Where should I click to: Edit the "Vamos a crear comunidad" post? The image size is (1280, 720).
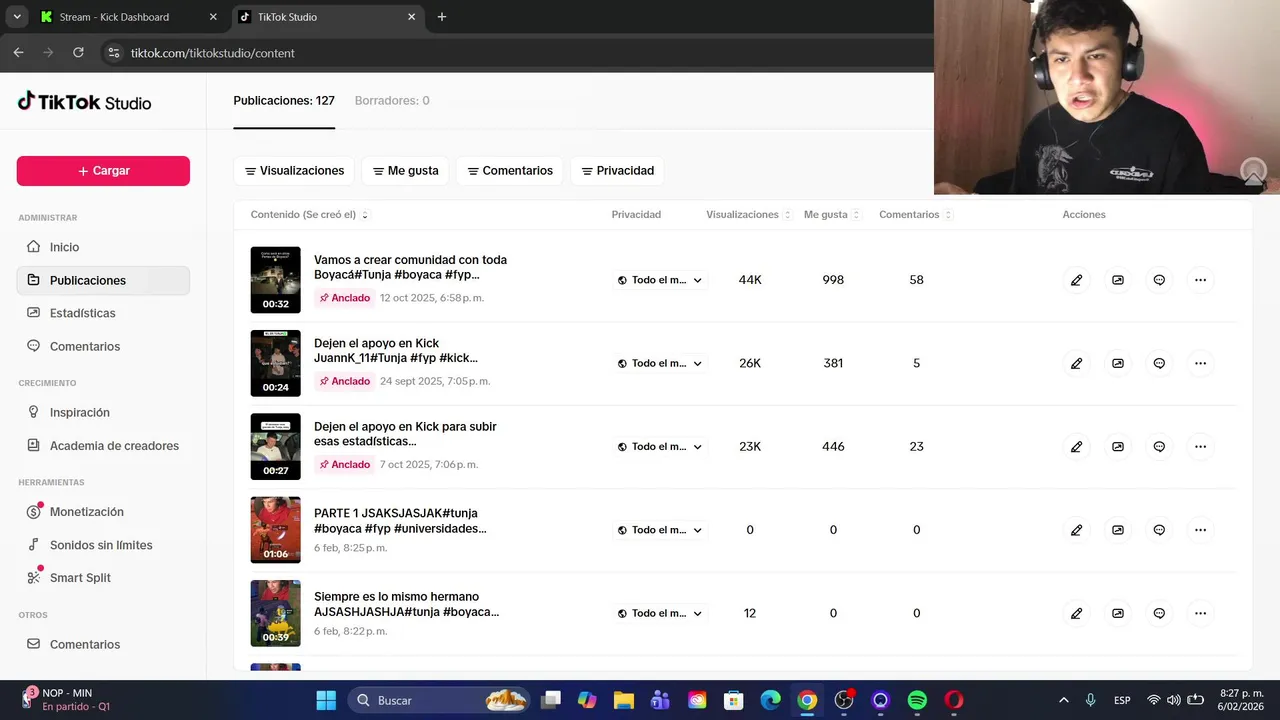pyautogui.click(x=1076, y=280)
